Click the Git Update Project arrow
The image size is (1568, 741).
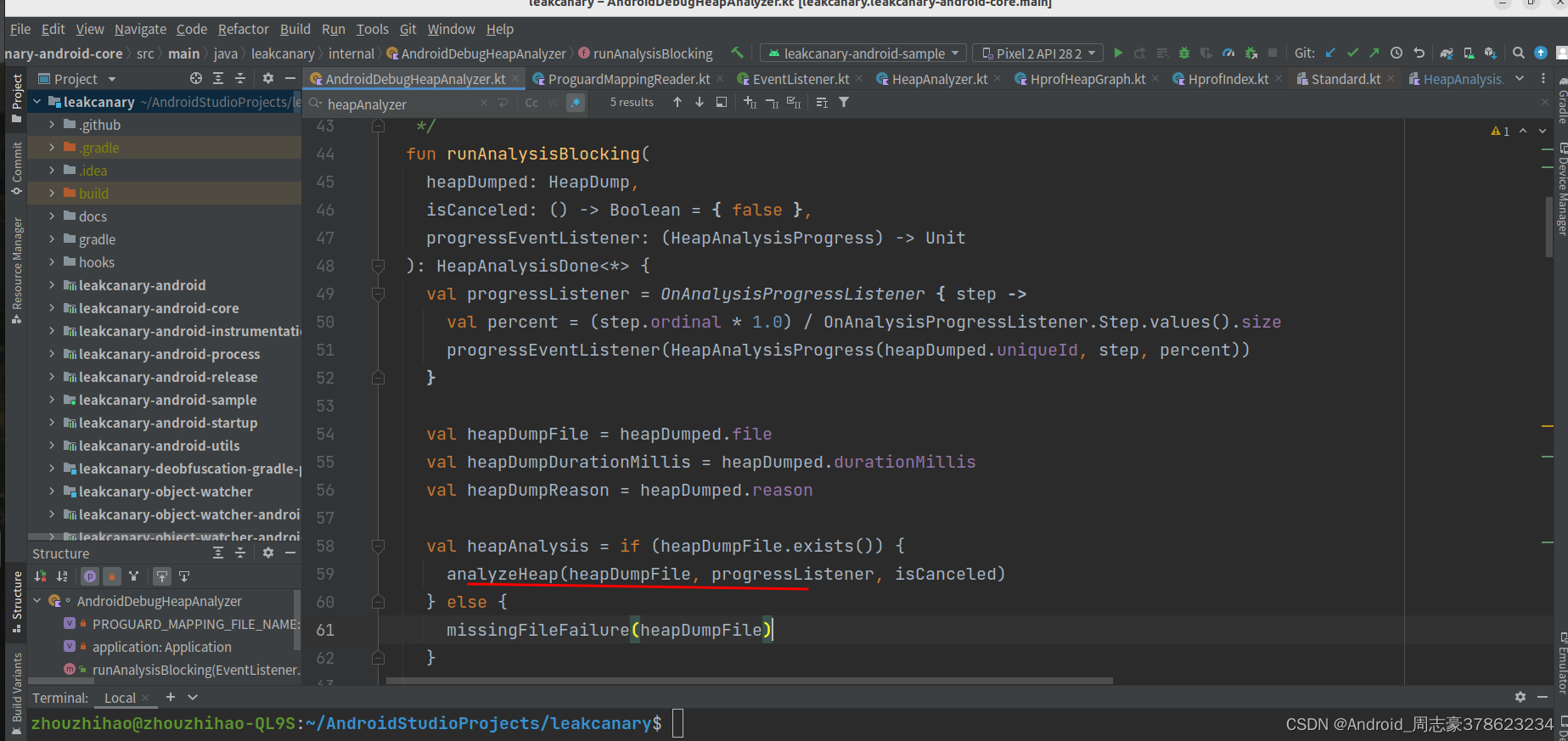coord(1330,53)
